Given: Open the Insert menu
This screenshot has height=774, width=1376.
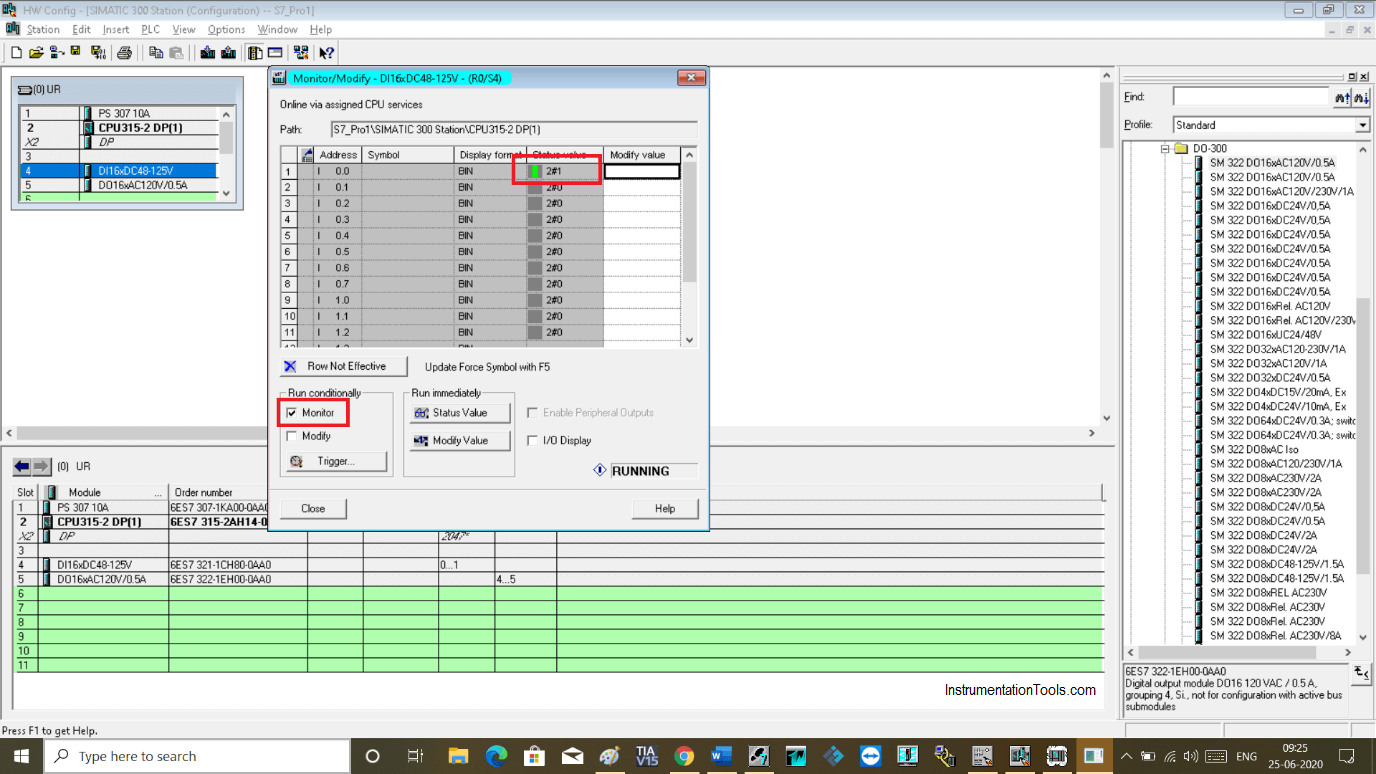Looking at the screenshot, I should pyautogui.click(x=116, y=29).
